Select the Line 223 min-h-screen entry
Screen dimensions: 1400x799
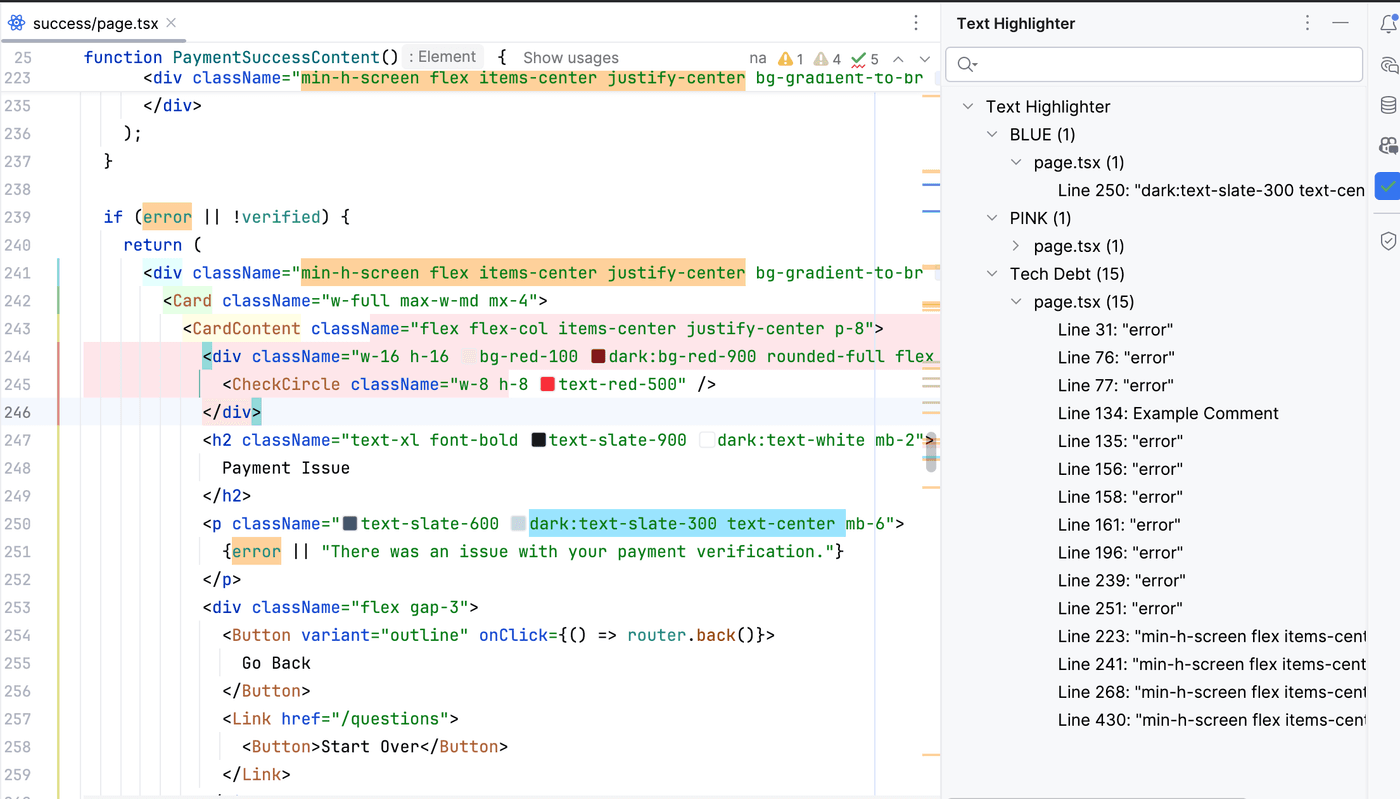(x=1212, y=637)
